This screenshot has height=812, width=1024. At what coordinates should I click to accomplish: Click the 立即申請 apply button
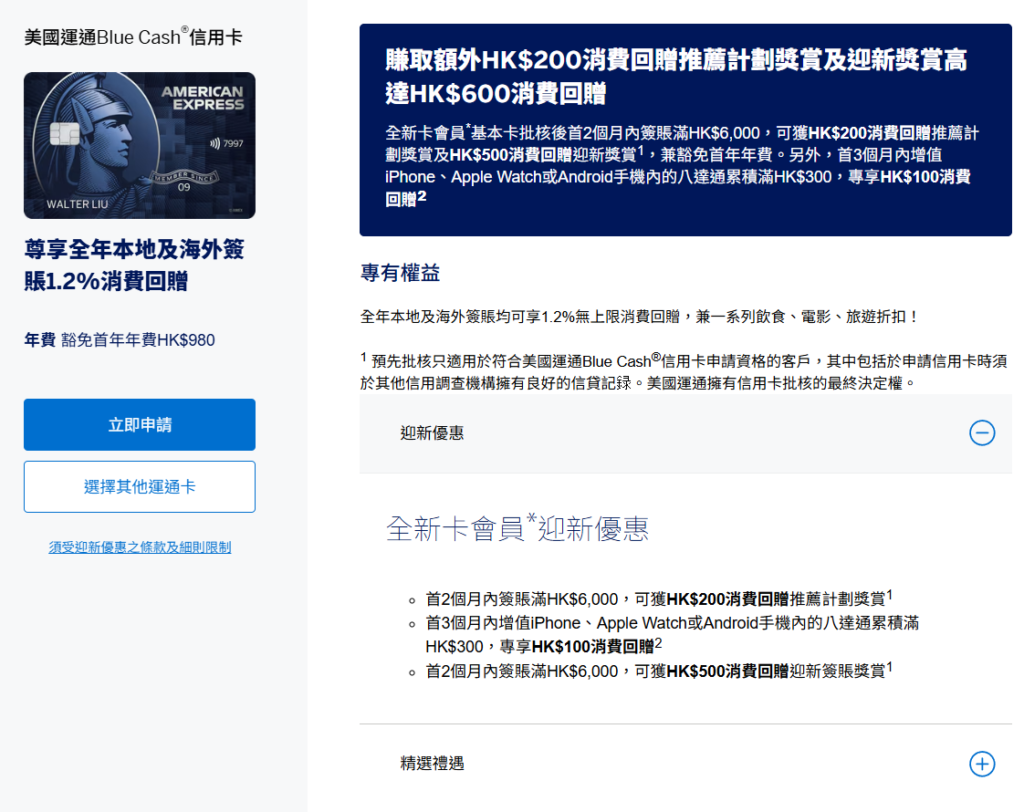[x=140, y=425]
